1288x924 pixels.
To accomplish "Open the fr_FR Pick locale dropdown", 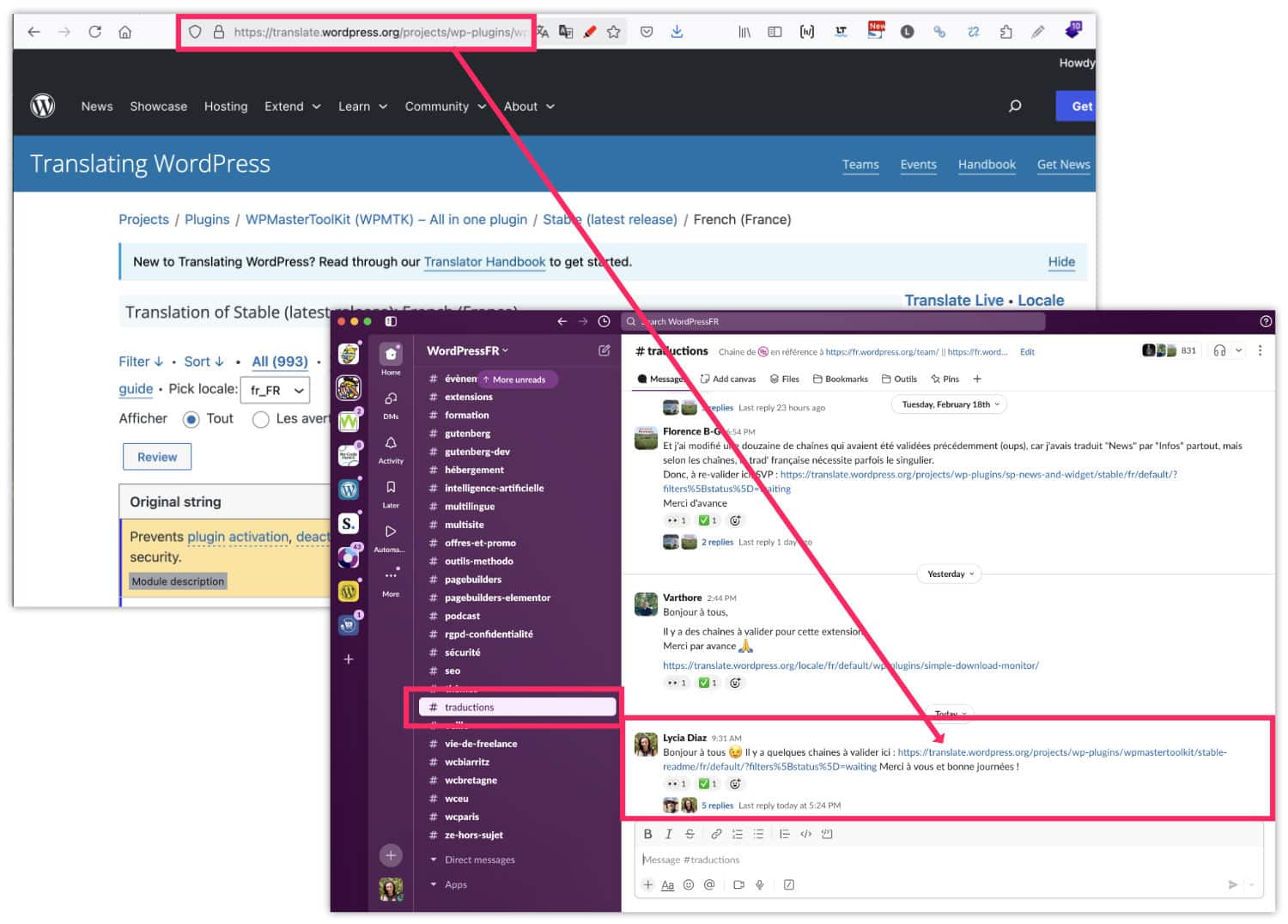I will 275,390.
